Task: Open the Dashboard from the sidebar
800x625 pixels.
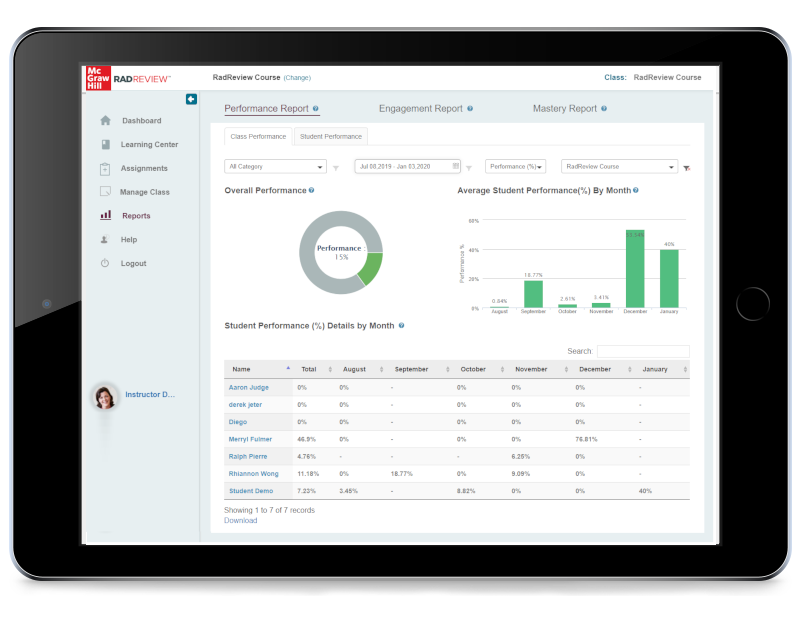Action: pyautogui.click(x=141, y=120)
